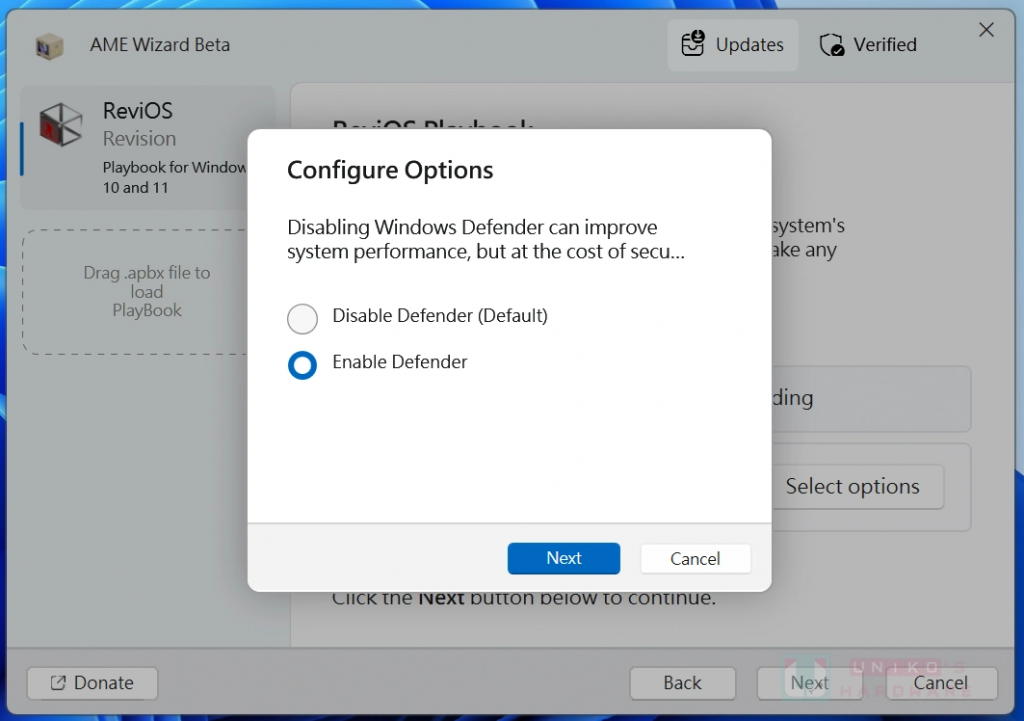The width and height of the screenshot is (1024, 721).
Task: Click the ReviOS cube icon
Action: tap(61, 124)
